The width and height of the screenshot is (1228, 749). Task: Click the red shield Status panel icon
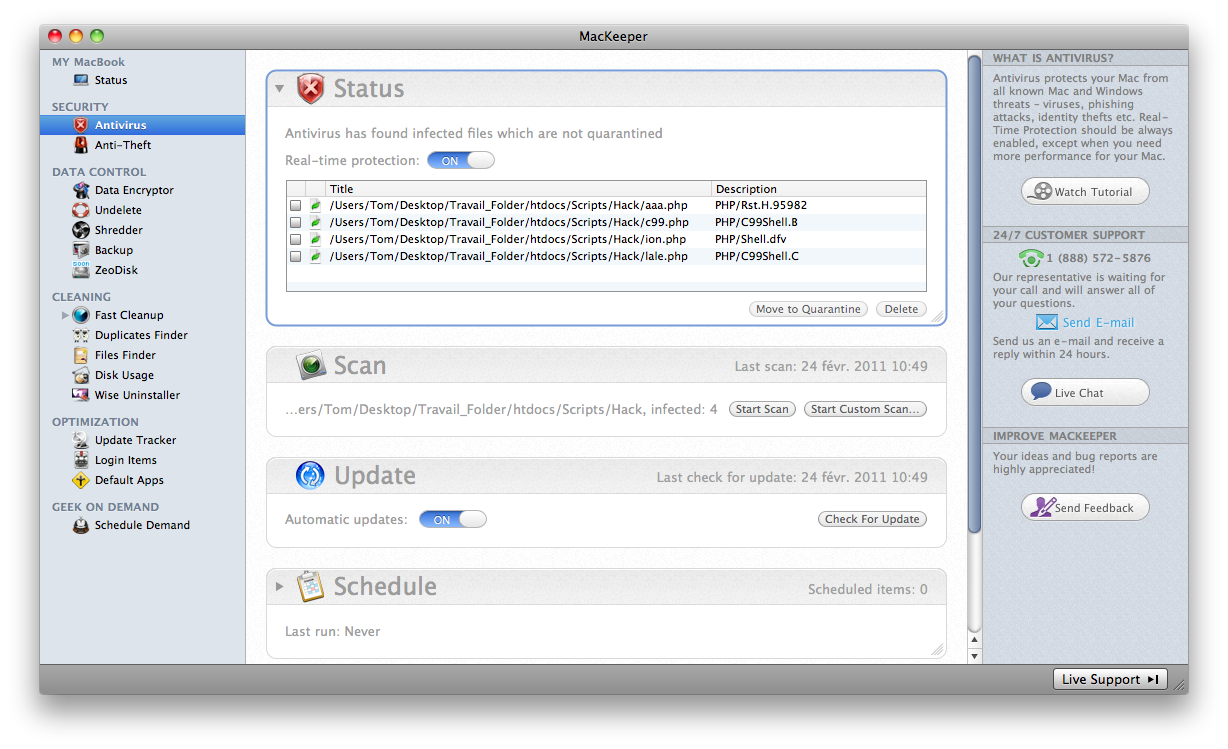(x=312, y=89)
